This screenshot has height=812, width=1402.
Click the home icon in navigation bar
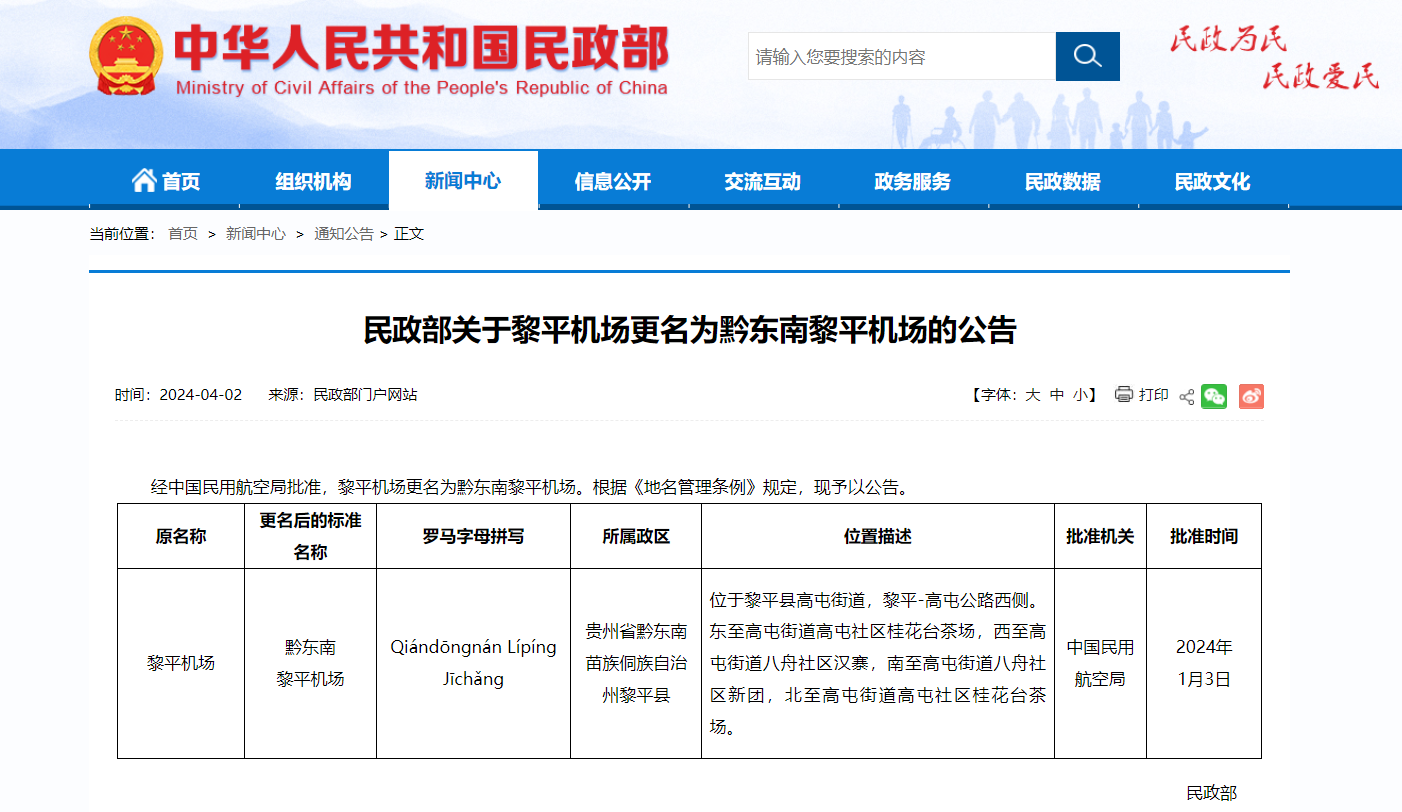[x=144, y=180]
